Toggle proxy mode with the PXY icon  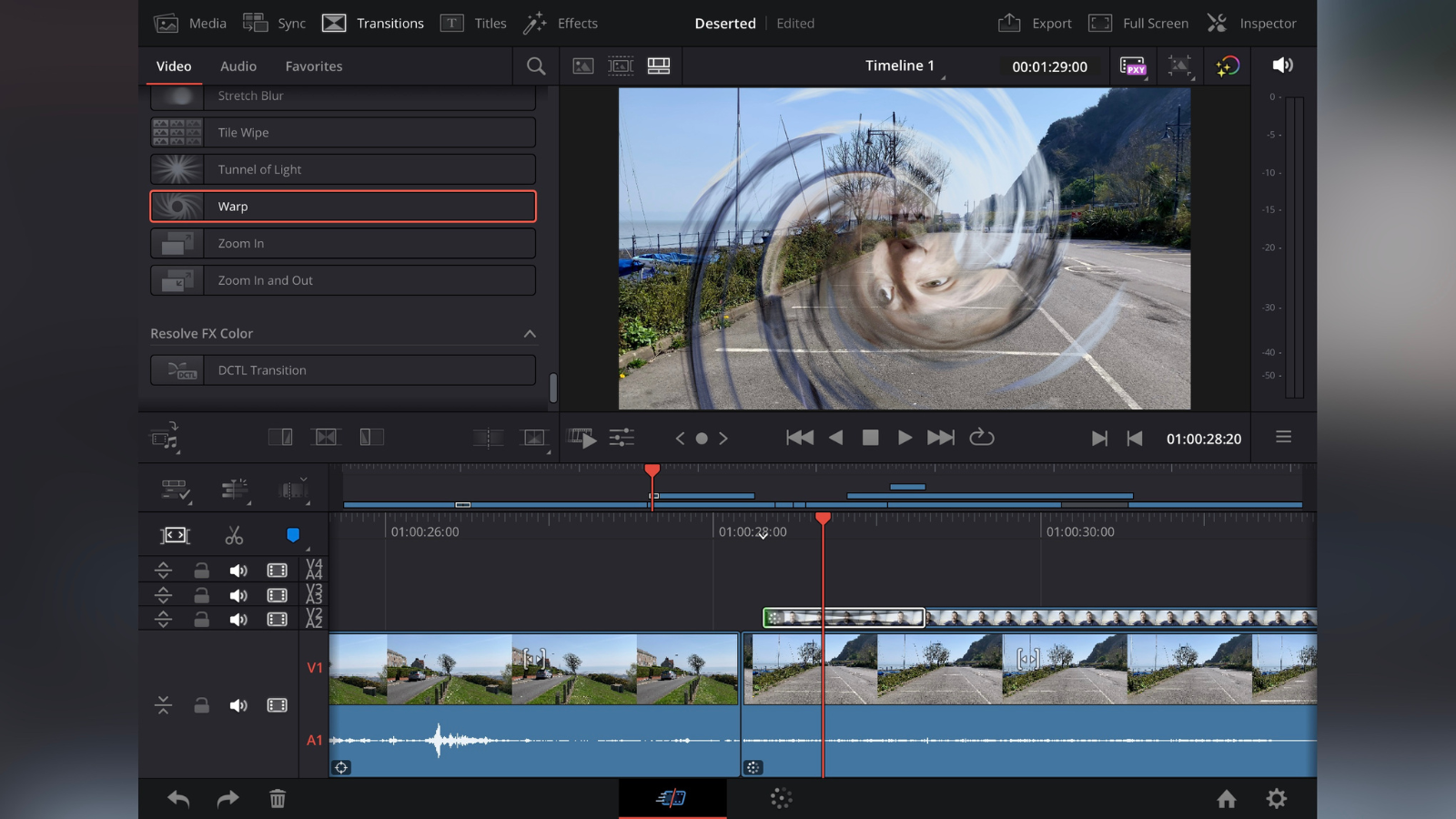coord(1133,66)
